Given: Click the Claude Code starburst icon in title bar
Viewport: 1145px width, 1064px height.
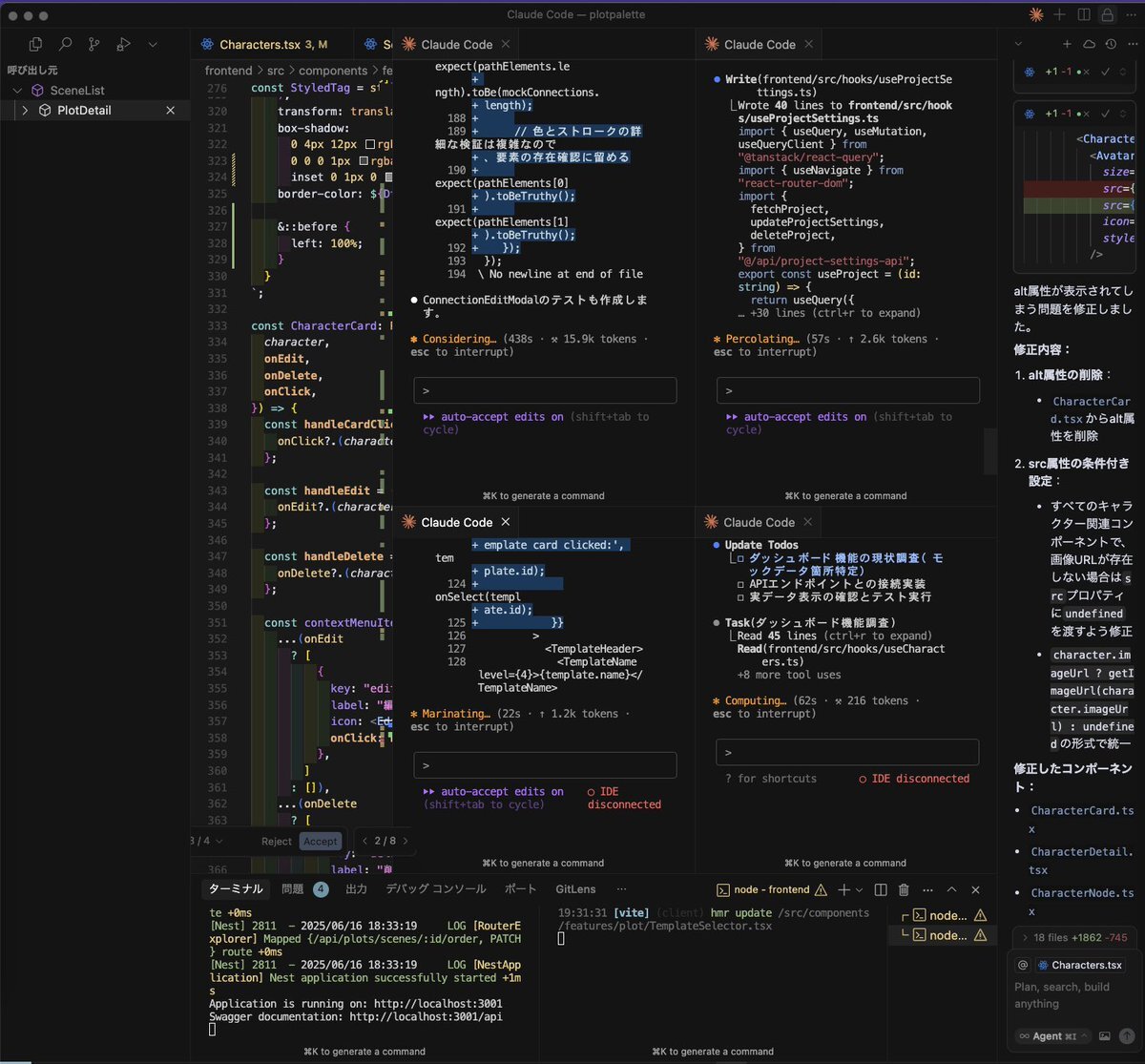Looking at the screenshot, I should [x=1036, y=15].
